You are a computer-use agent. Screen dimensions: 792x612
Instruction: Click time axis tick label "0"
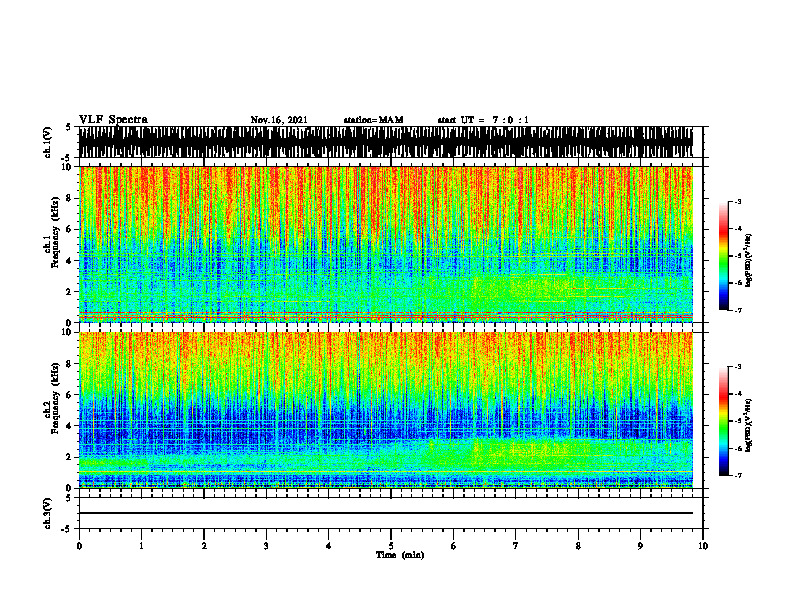[79, 546]
